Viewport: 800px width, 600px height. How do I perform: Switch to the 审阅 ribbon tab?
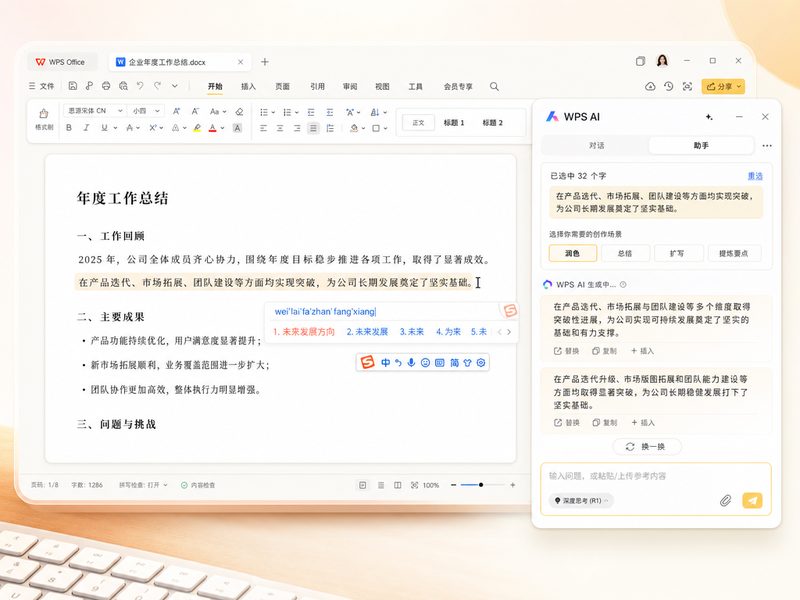(x=350, y=86)
